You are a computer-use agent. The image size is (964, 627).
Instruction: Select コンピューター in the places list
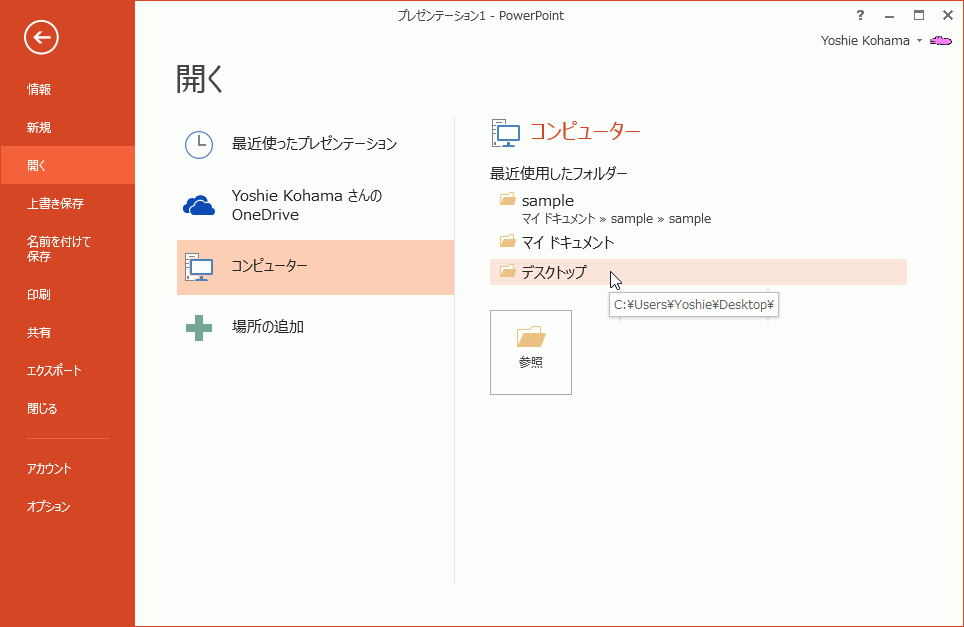[x=315, y=267]
